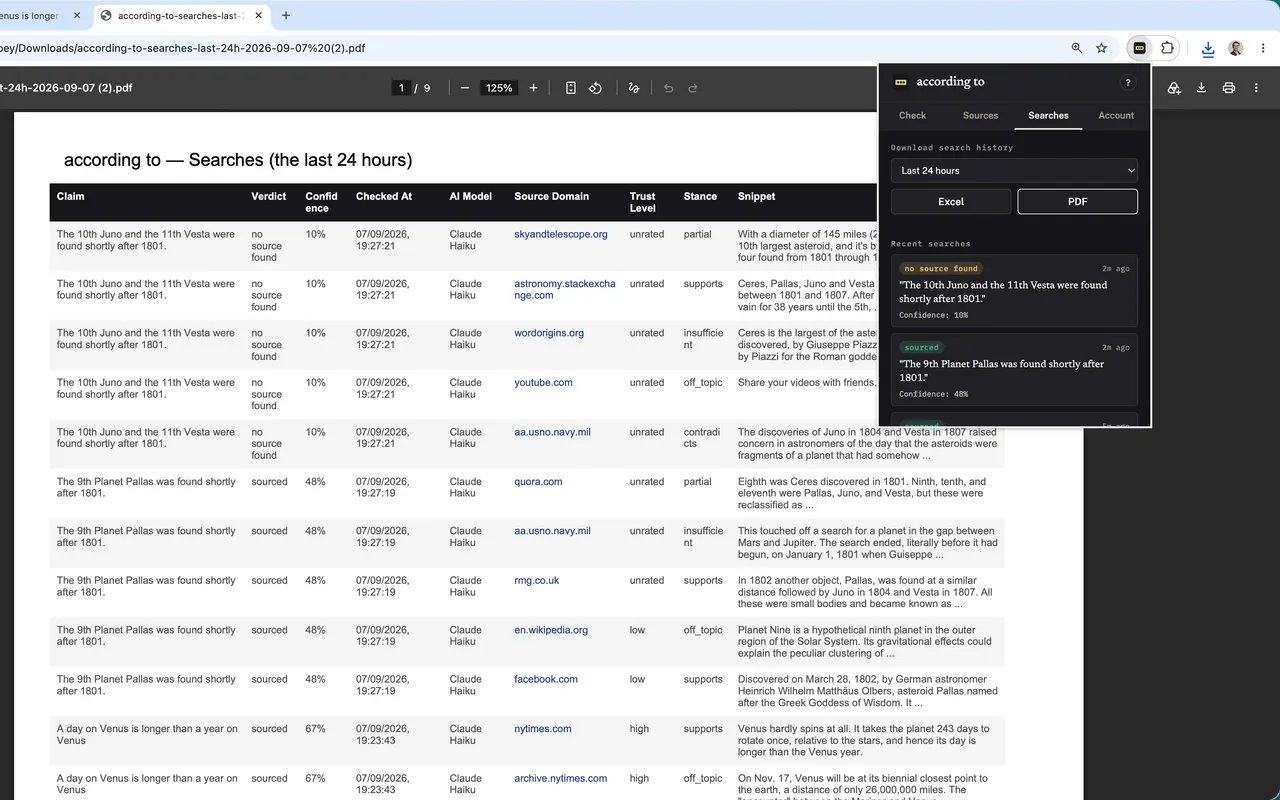Switch to the Check tab
Image resolution: width=1280 pixels, height=800 pixels.
click(x=913, y=115)
